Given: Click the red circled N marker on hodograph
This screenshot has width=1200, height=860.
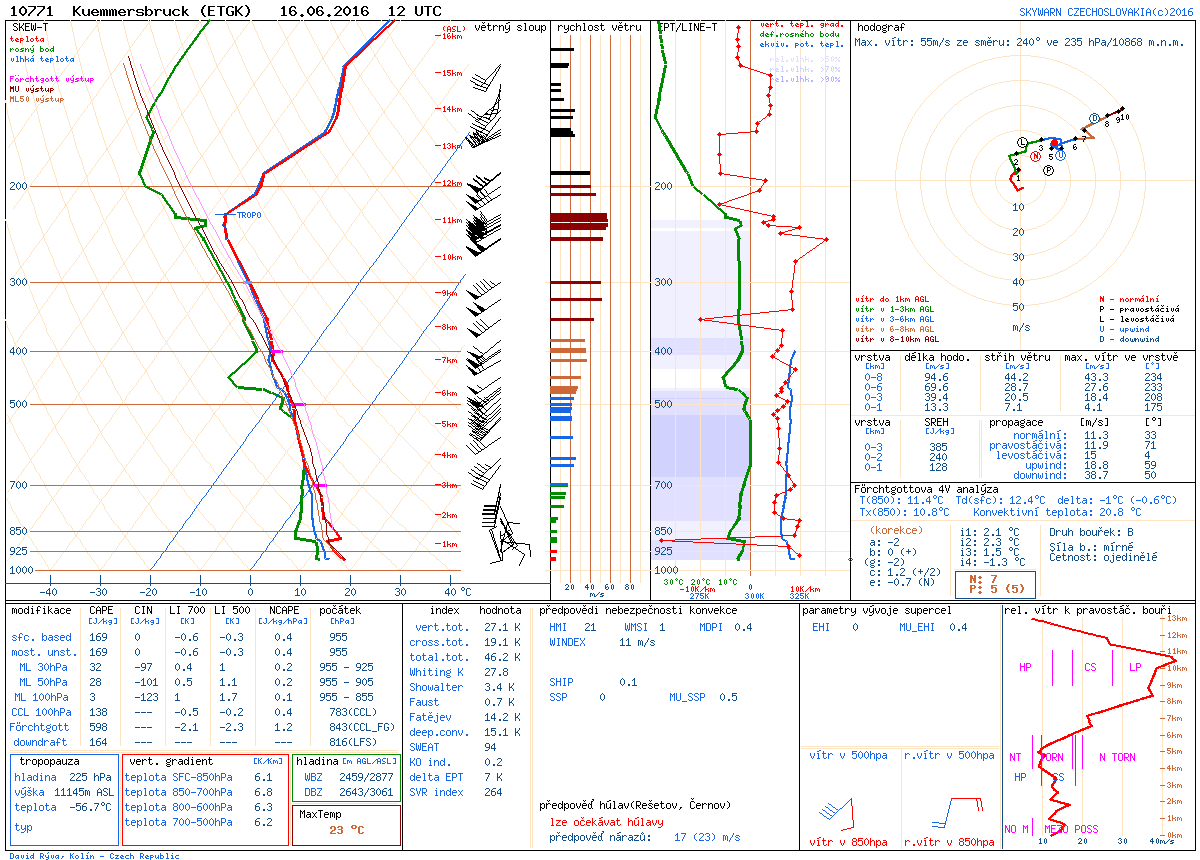Looking at the screenshot, I should tap(1036, 156).
